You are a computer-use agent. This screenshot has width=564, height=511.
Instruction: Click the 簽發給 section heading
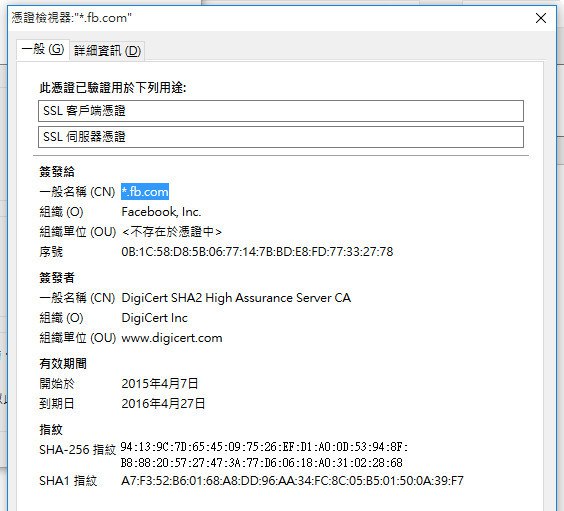(x=57, y=172)
